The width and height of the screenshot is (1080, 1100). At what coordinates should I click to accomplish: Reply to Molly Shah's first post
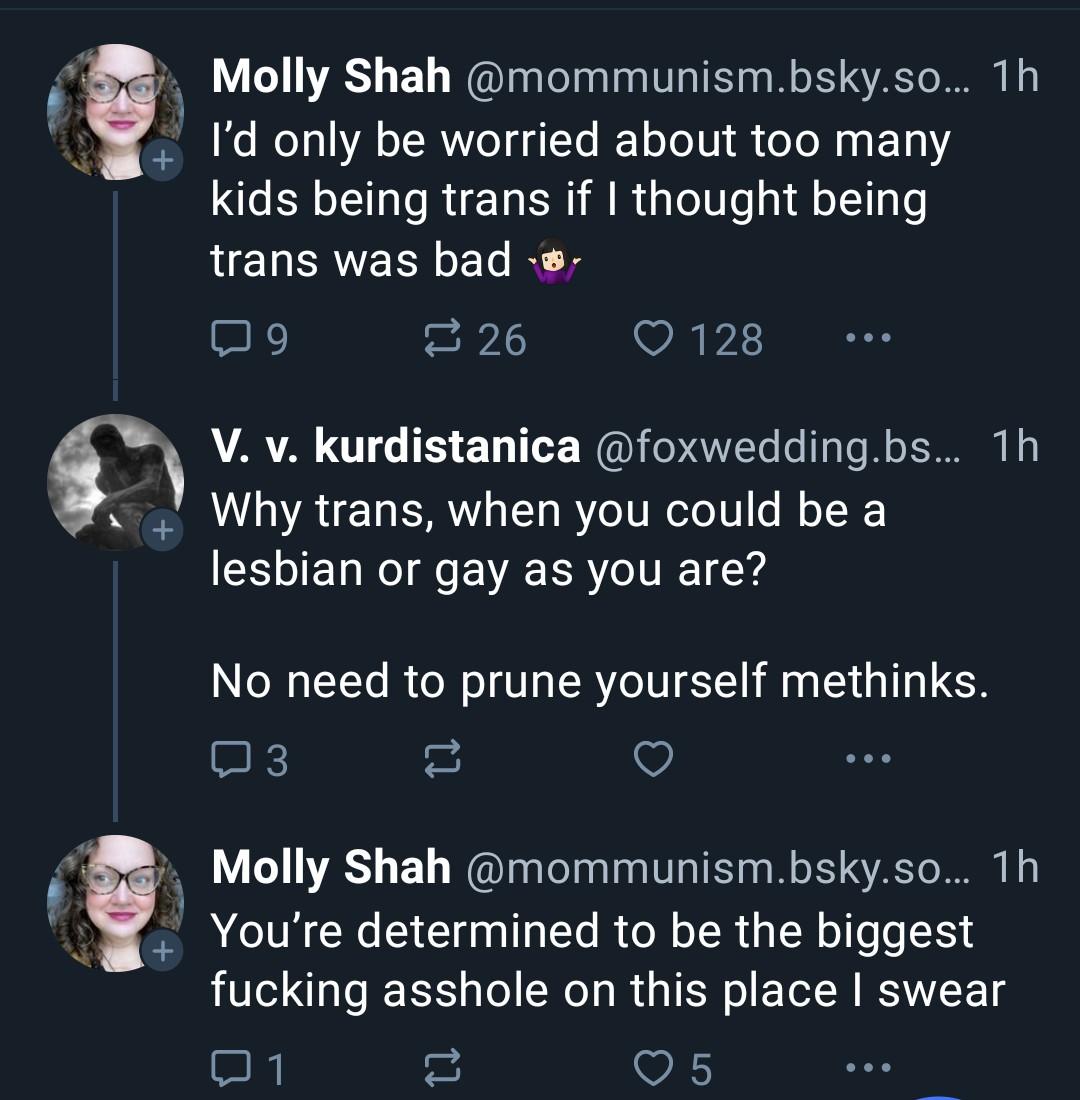[x=231, y=340]
